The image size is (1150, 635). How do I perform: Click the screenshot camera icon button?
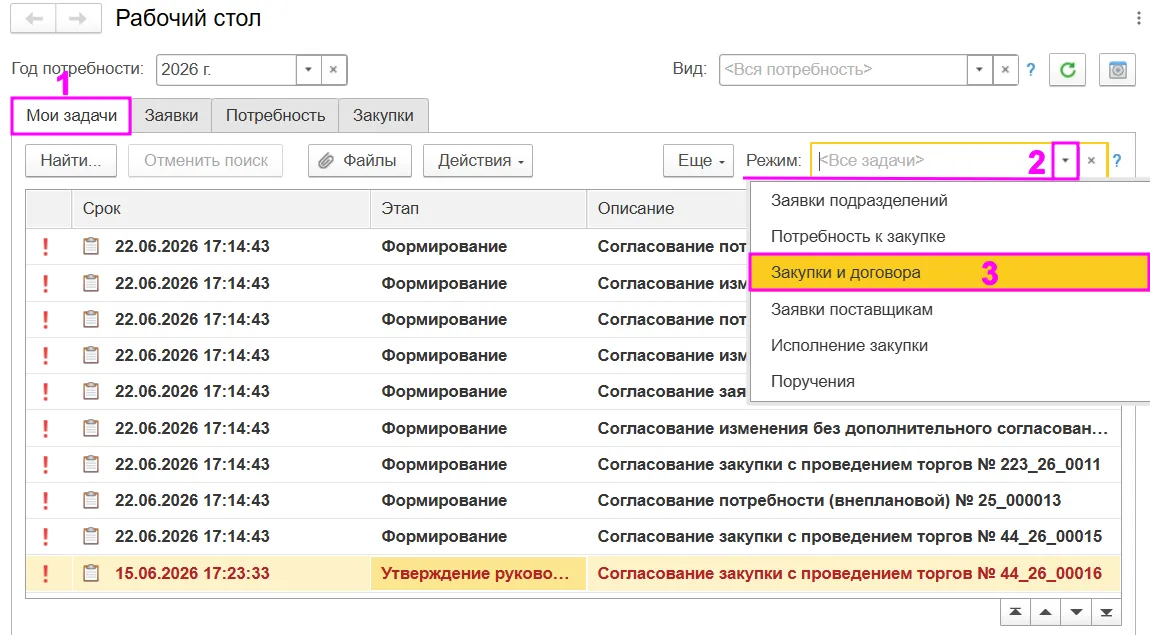click(1117, 70)
